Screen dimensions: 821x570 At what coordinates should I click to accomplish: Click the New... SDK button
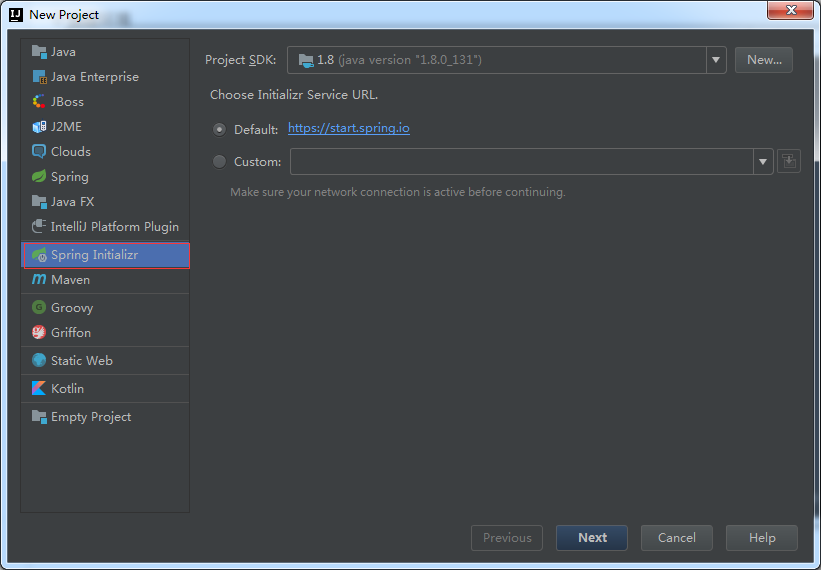[x=763, y=60]
